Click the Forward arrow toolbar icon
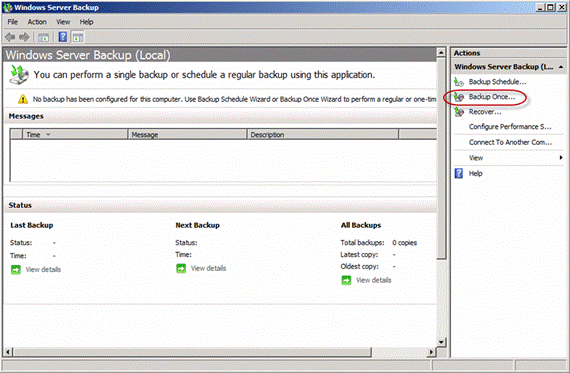The height and width of the screenshot is (373, 570). 24,37
